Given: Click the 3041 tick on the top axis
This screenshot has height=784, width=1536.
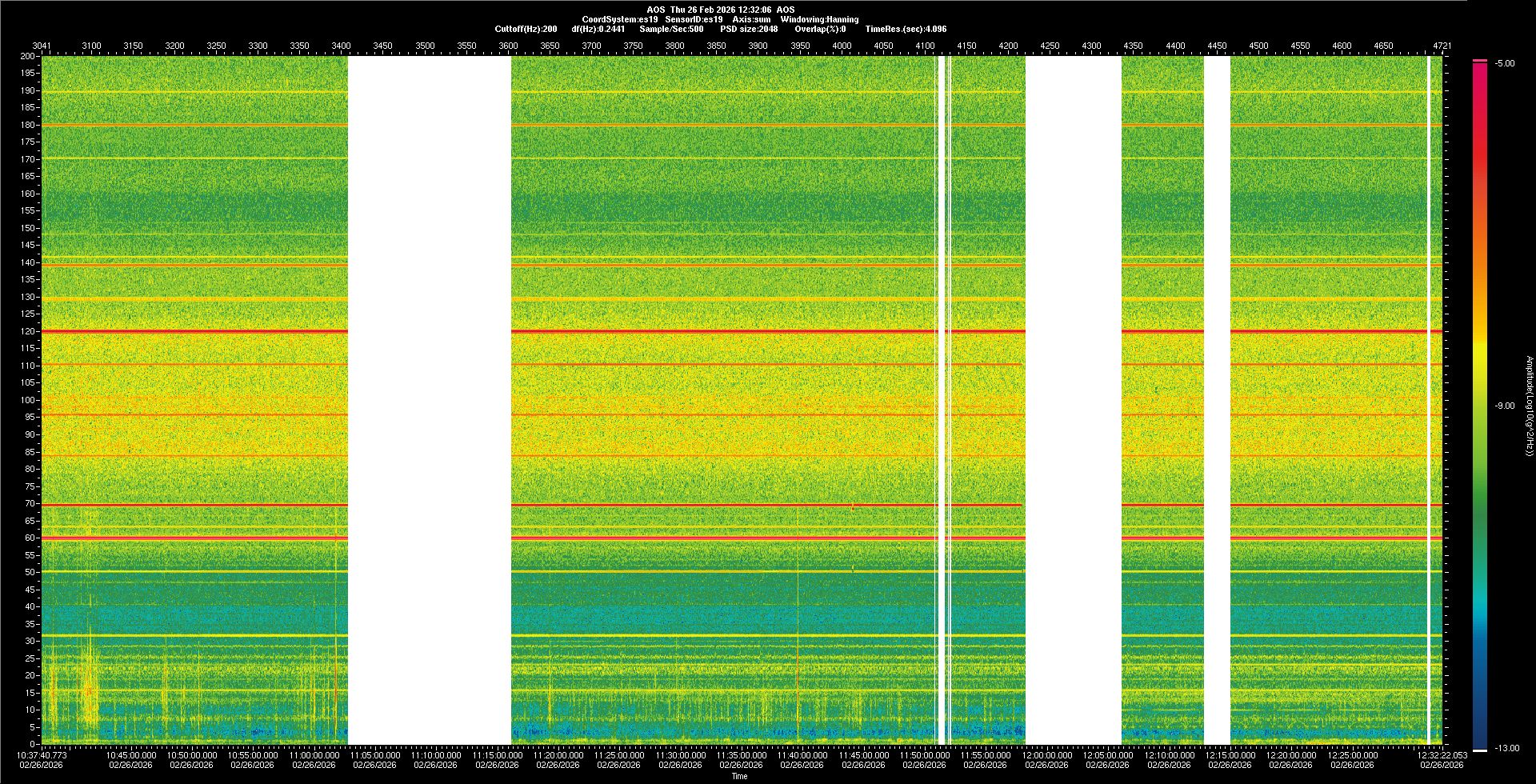Looking at the screenshot, I should 42,46.
